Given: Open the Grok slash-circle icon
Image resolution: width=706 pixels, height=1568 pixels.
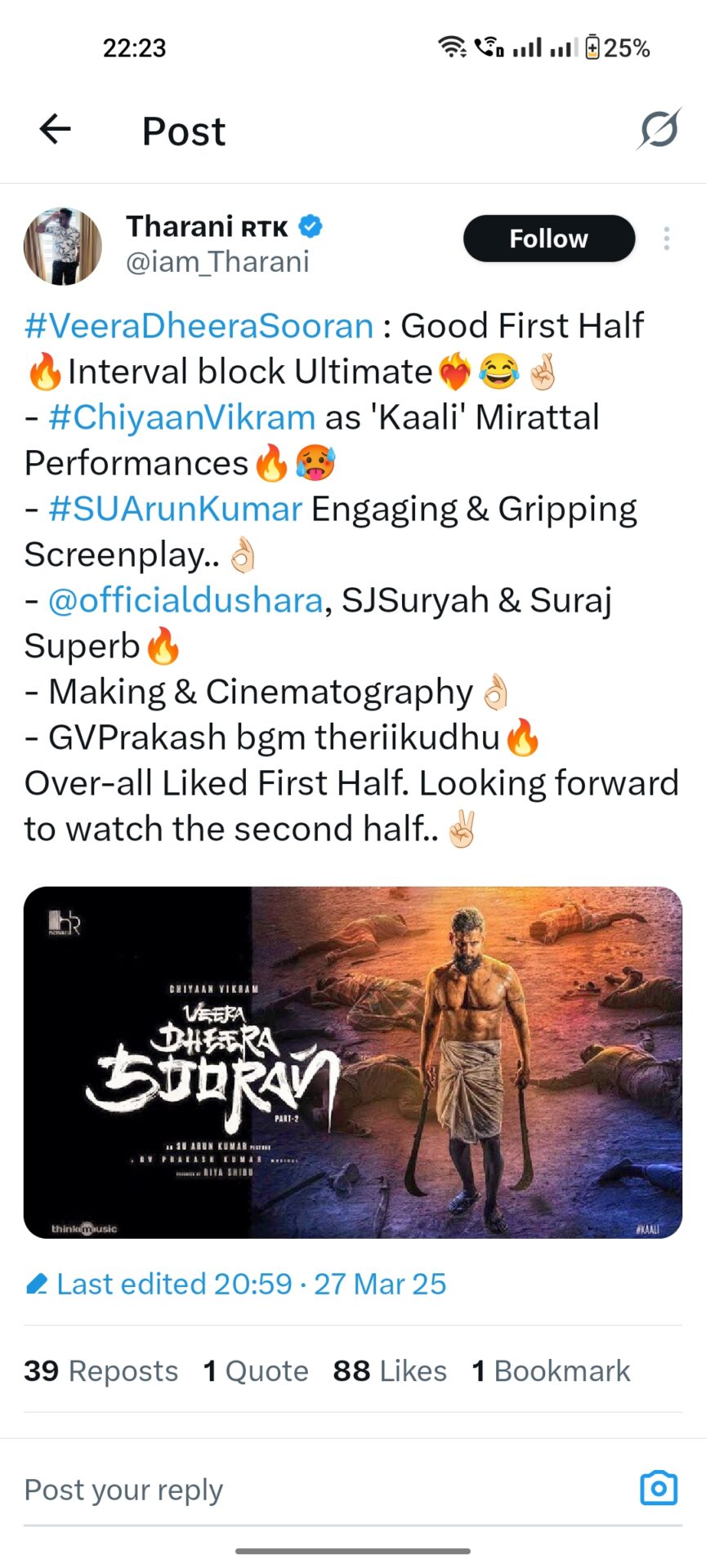Looking at the screenshot, I should point(659,128).
